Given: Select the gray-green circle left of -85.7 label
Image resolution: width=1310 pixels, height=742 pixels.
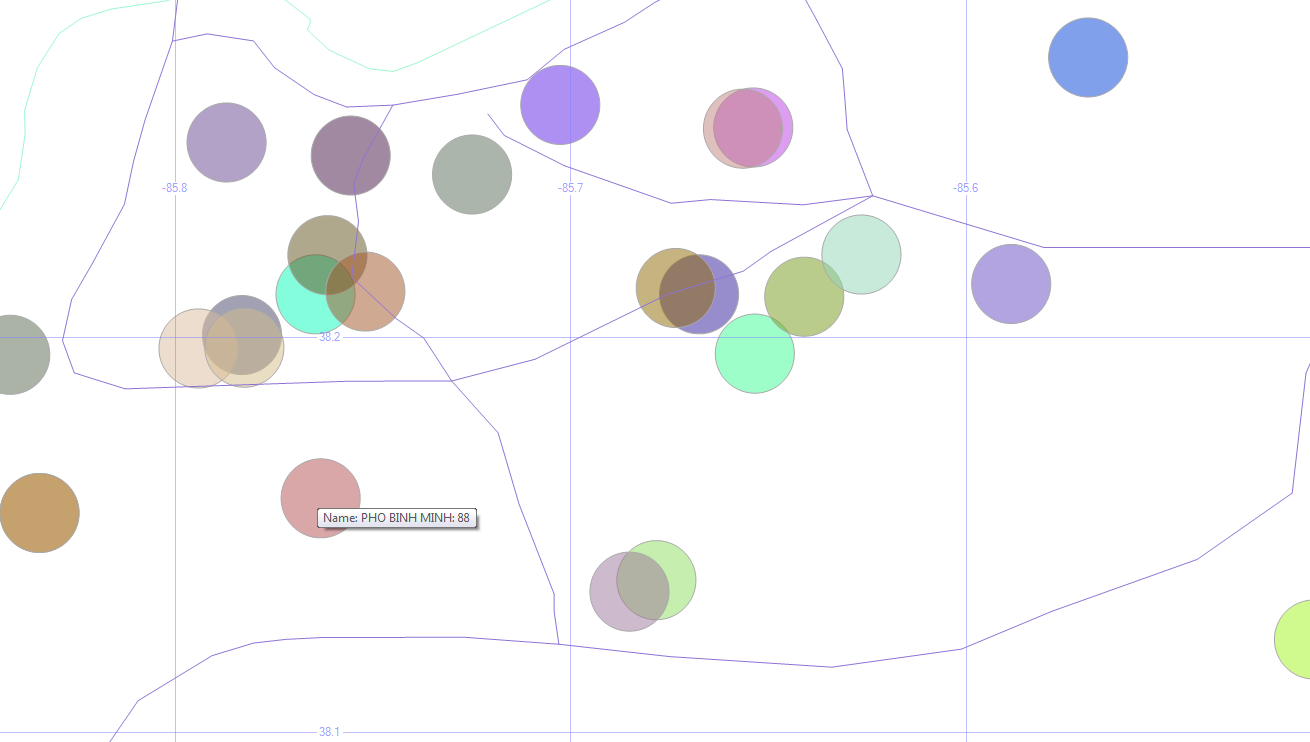Looking at the screenshot, I should pyautogui.click(x=472, y=175).
